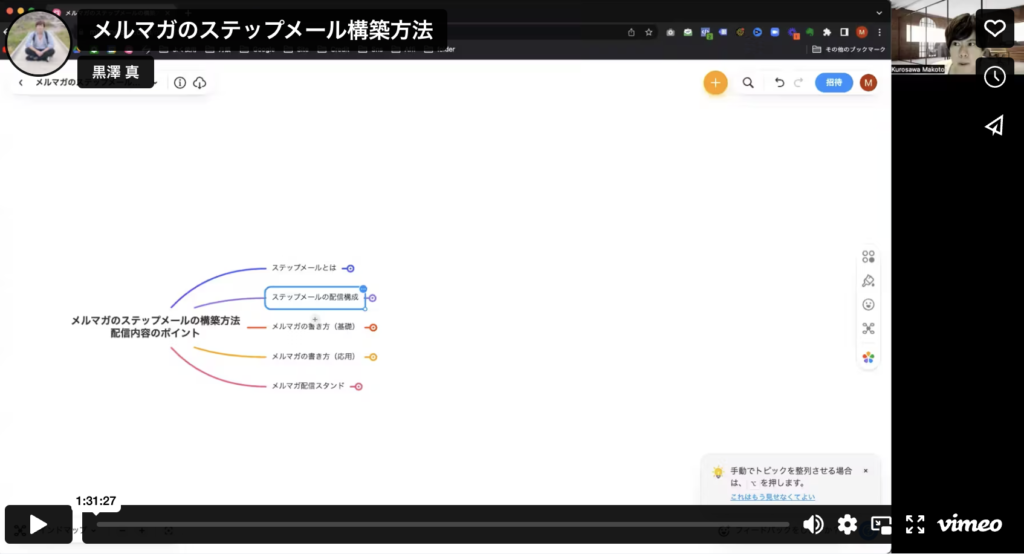Screen dimensions: 1024x554
Task: Open the mind map search magnifier
Action: pyautogui.click(x=748, y=83)
